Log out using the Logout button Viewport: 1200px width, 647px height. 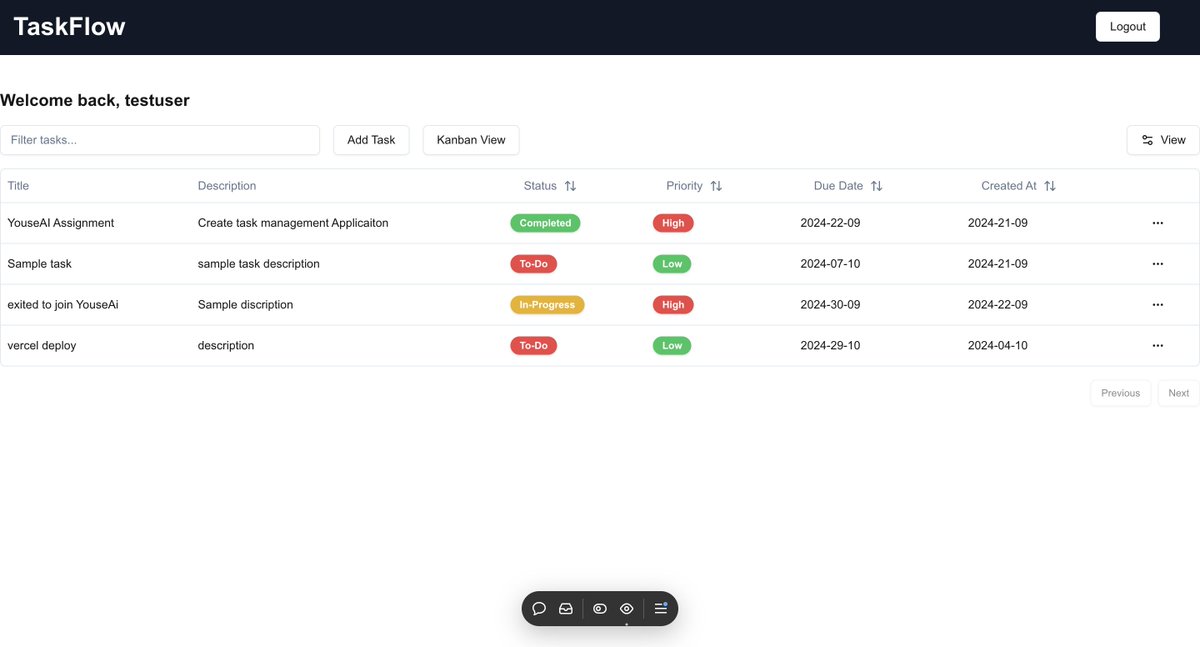[1128, 27]
